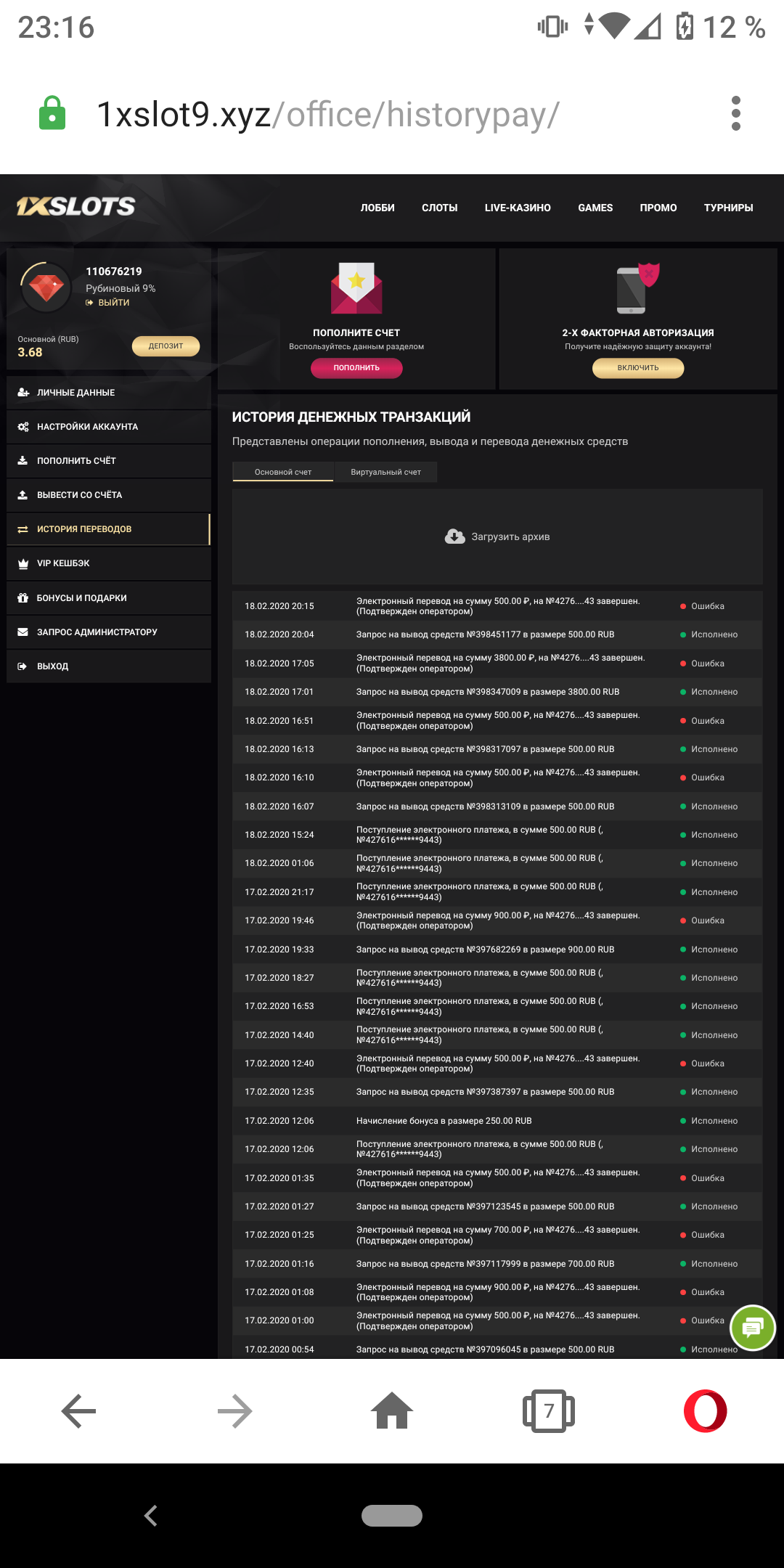784x1568 pixels.
Task: Switch to Виртуальный счет tab
Action: 385,472
